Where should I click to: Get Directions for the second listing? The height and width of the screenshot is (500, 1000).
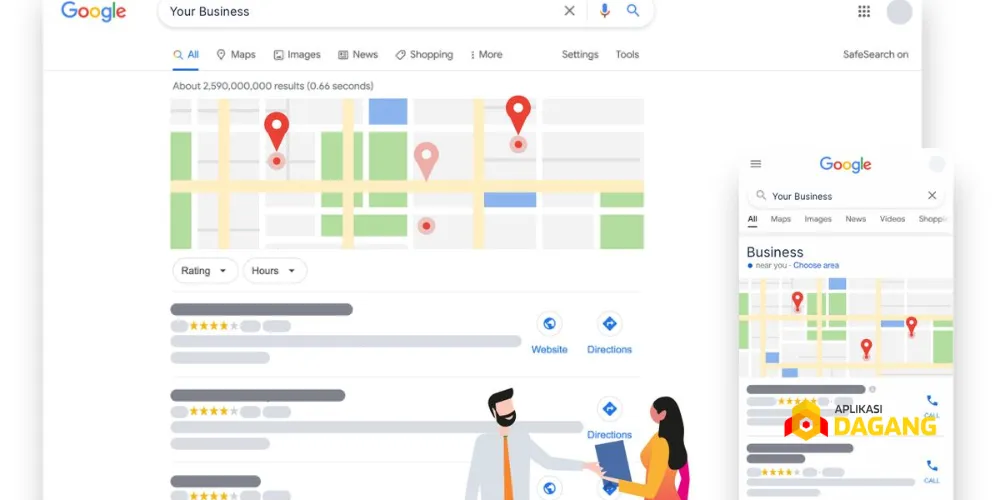(x=609, y=419)
